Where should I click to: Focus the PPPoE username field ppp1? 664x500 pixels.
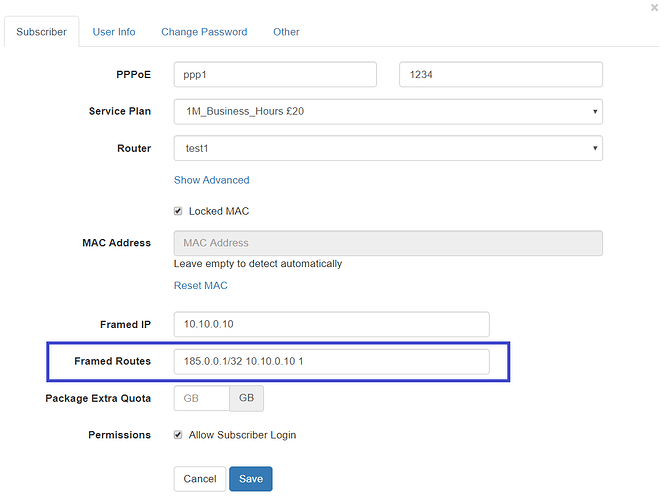point(275,75)
